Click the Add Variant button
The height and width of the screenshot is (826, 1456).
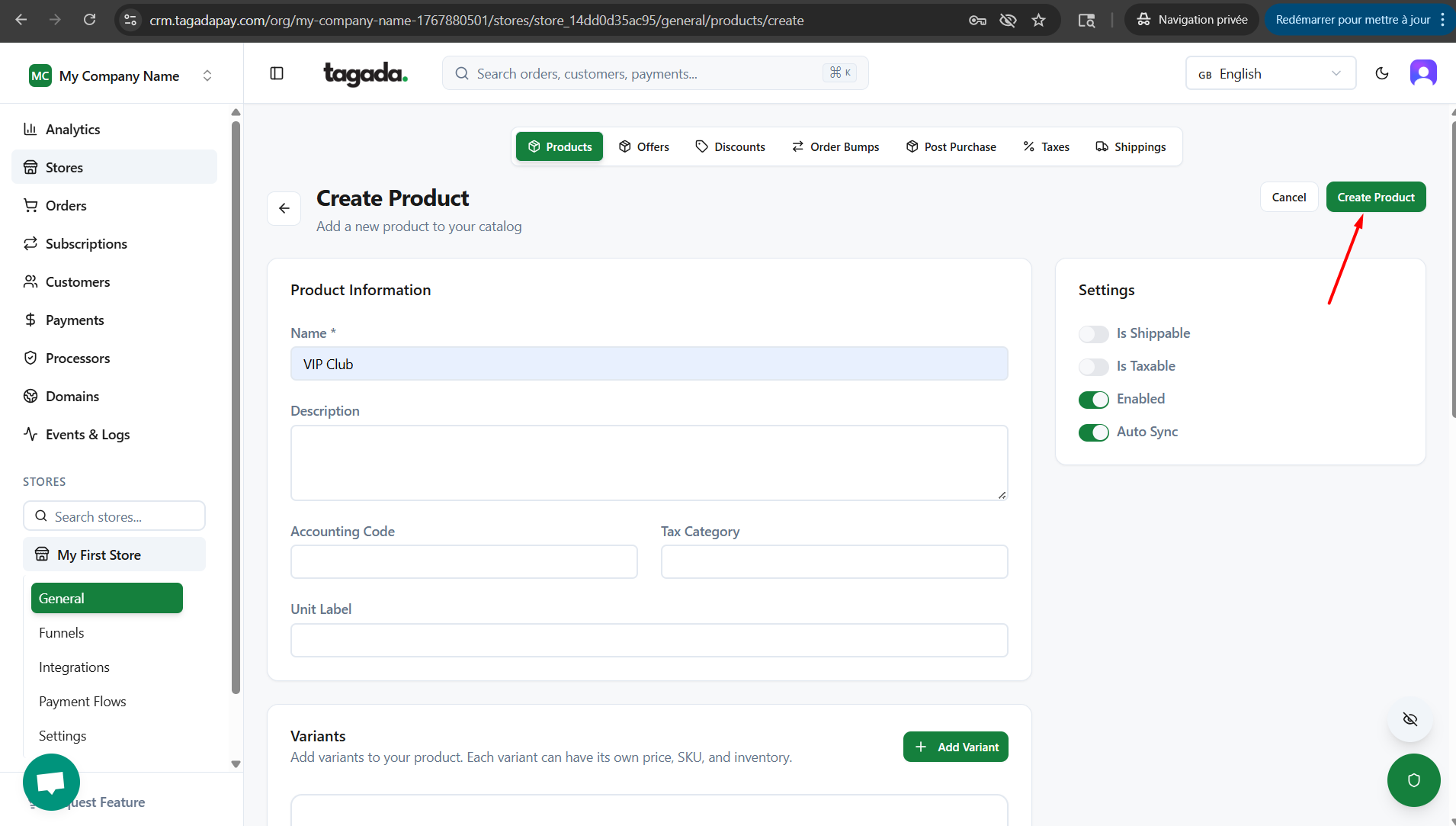pyautogui.click(x=955, y=747)
